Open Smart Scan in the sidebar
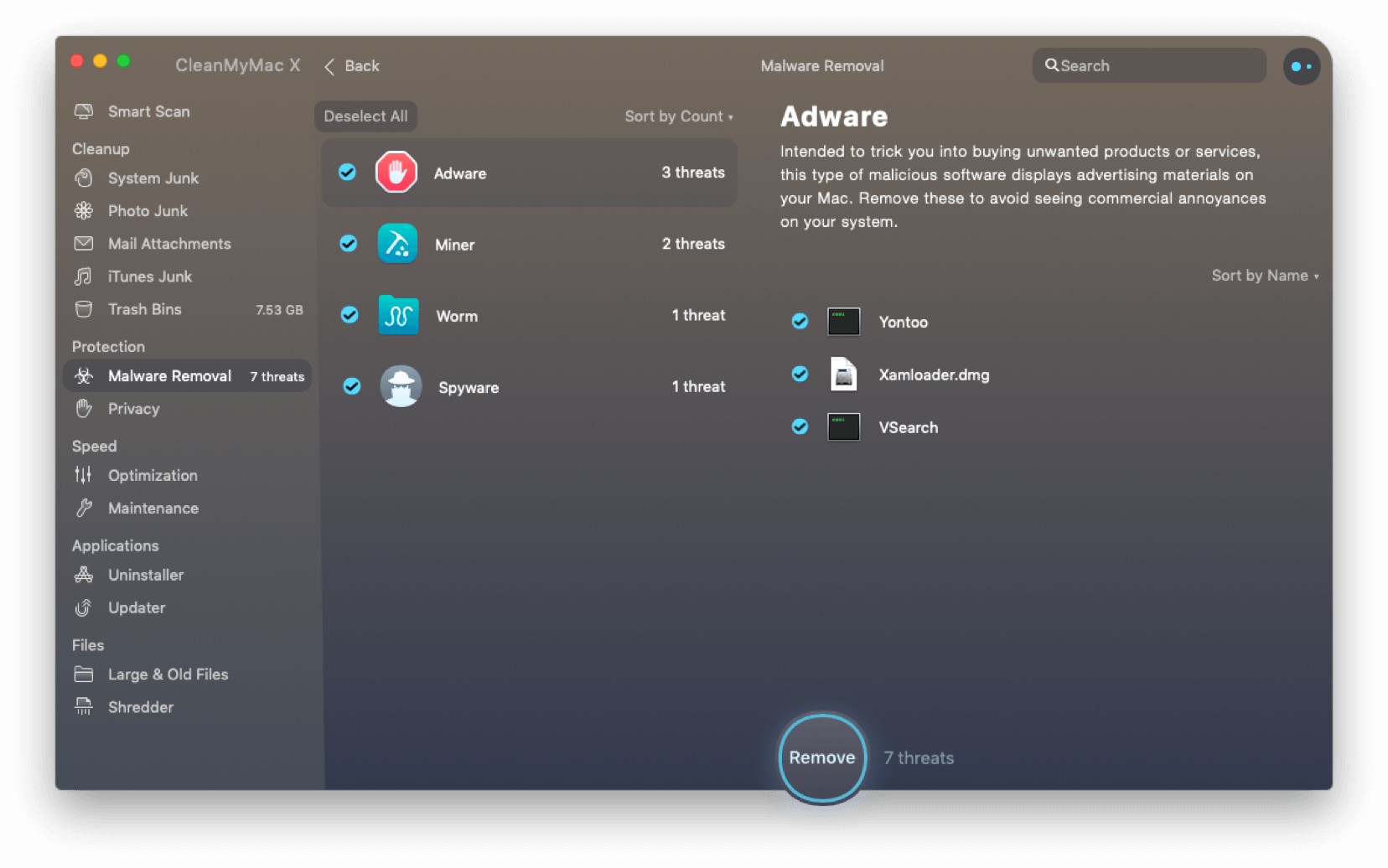The height and width of the screenshot is (868, 1388). [148, 111]
